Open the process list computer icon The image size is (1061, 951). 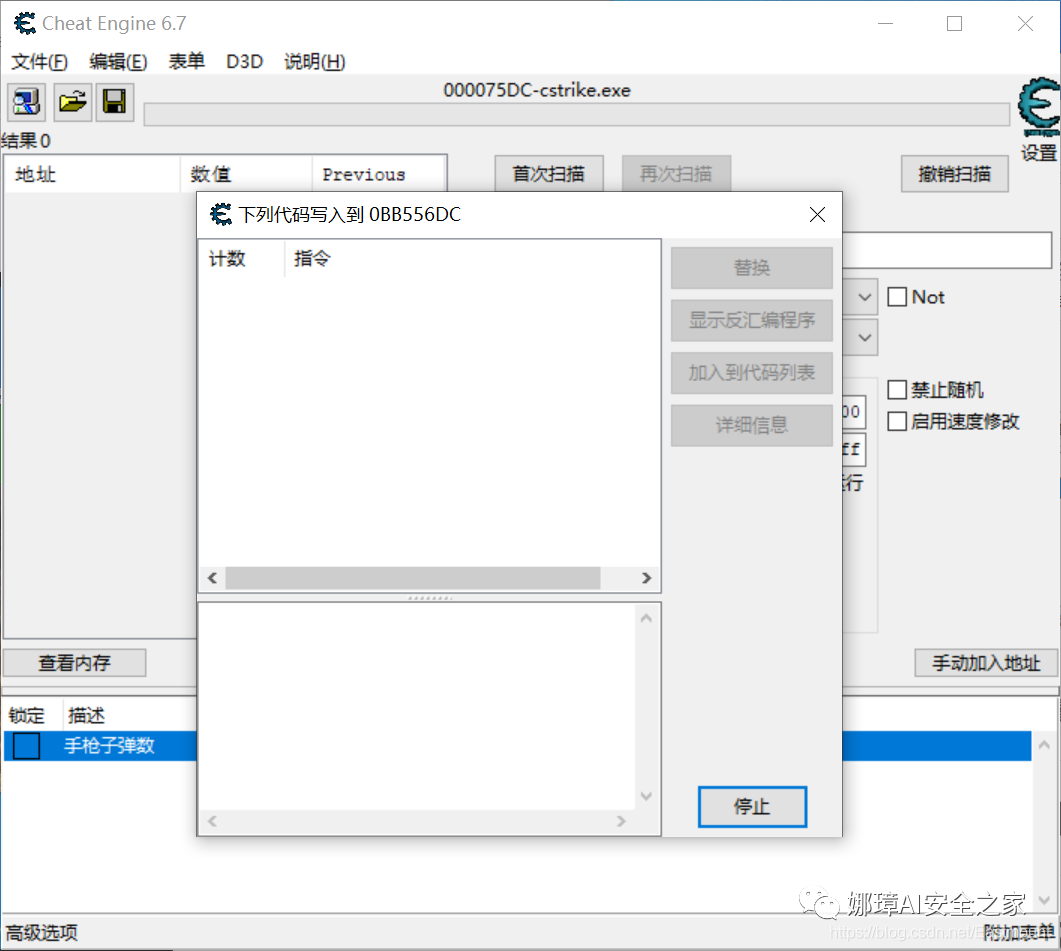click(x=26, y=102)
